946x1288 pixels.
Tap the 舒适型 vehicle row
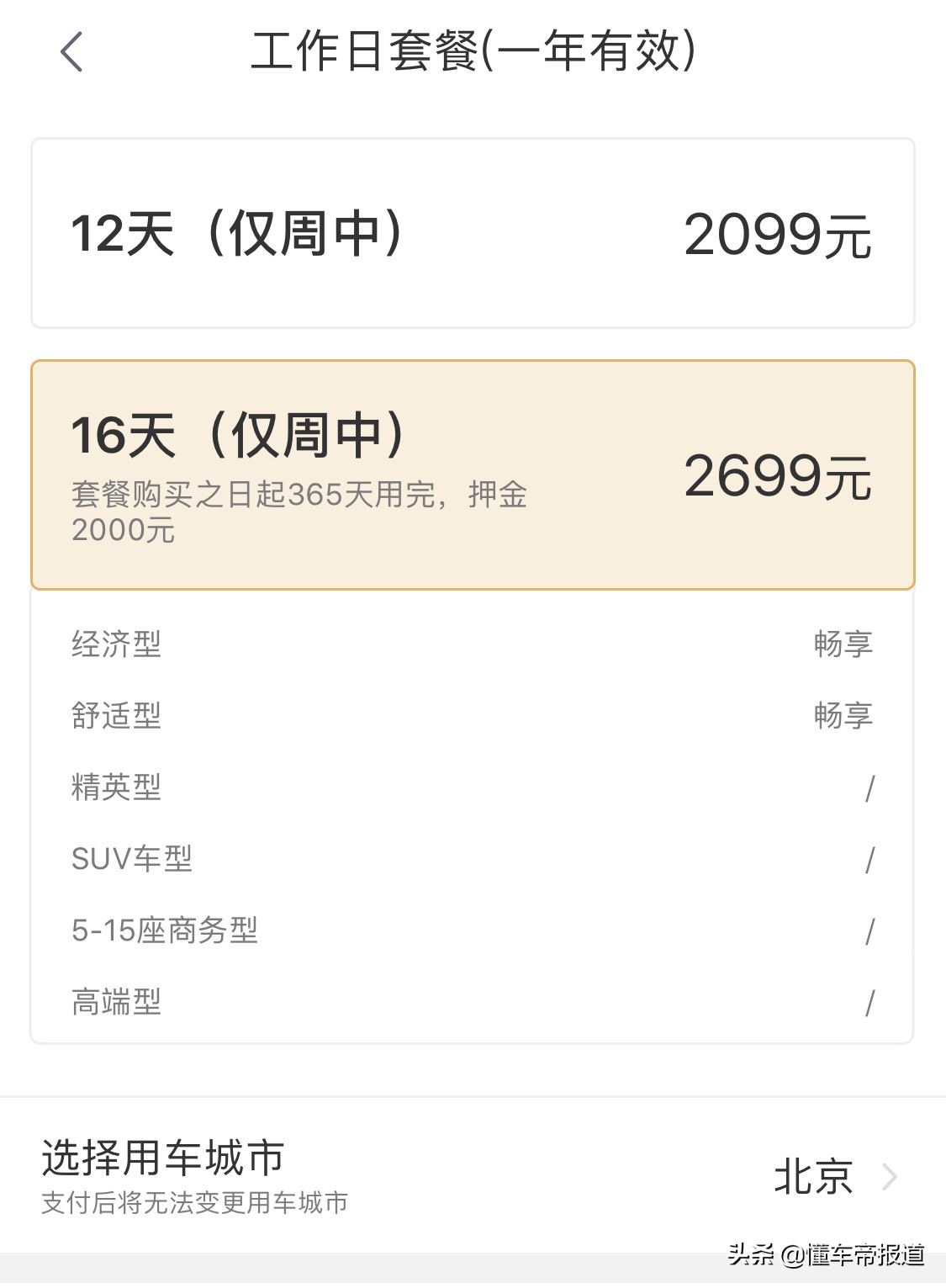[115, 716]
